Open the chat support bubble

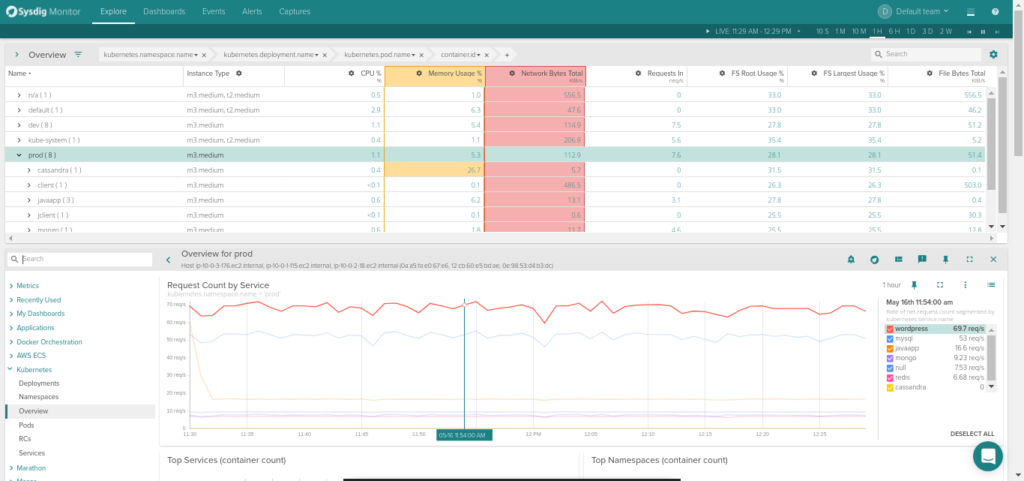pyautogui.click(x=987, y=456)
